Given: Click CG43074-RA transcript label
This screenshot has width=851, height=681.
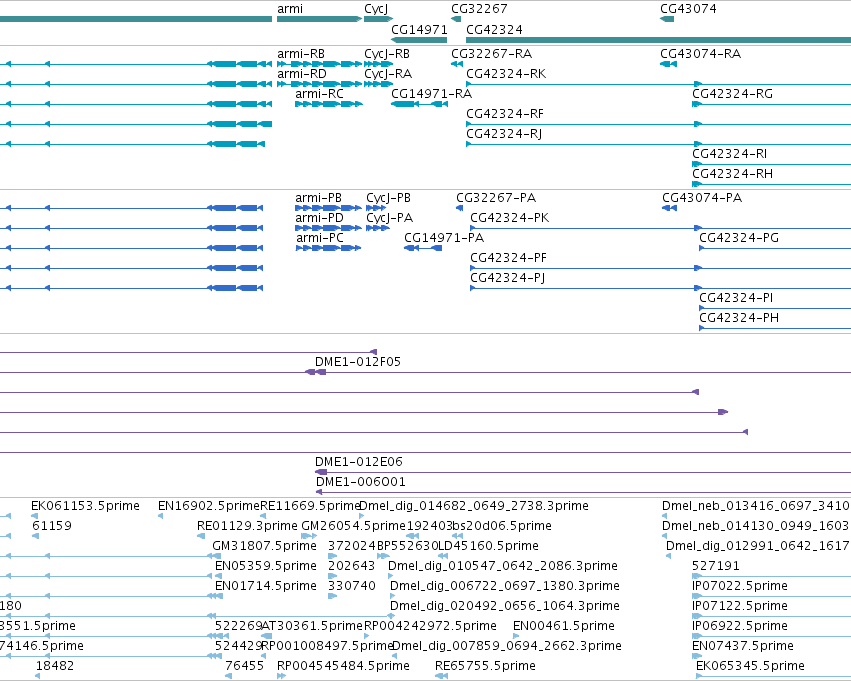Looking at the screenshot, I should pos(700,54).
